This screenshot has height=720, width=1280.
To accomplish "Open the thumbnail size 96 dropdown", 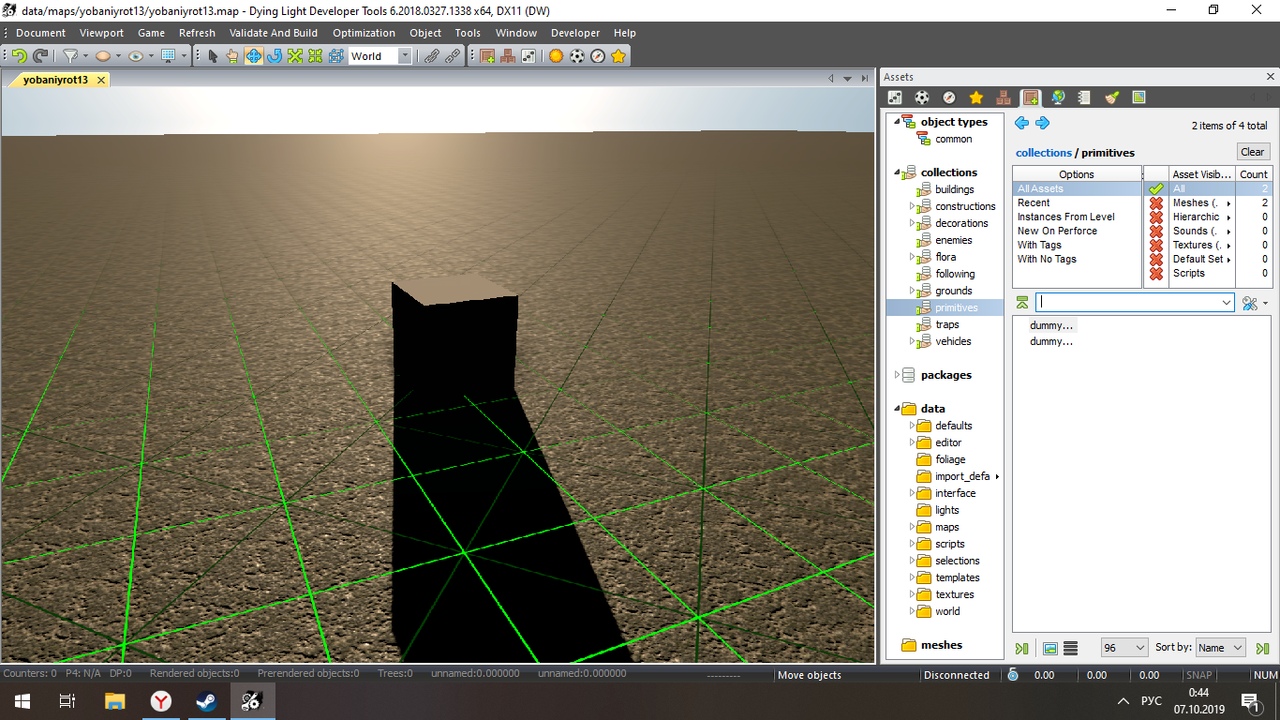I will pos(1124,648).
